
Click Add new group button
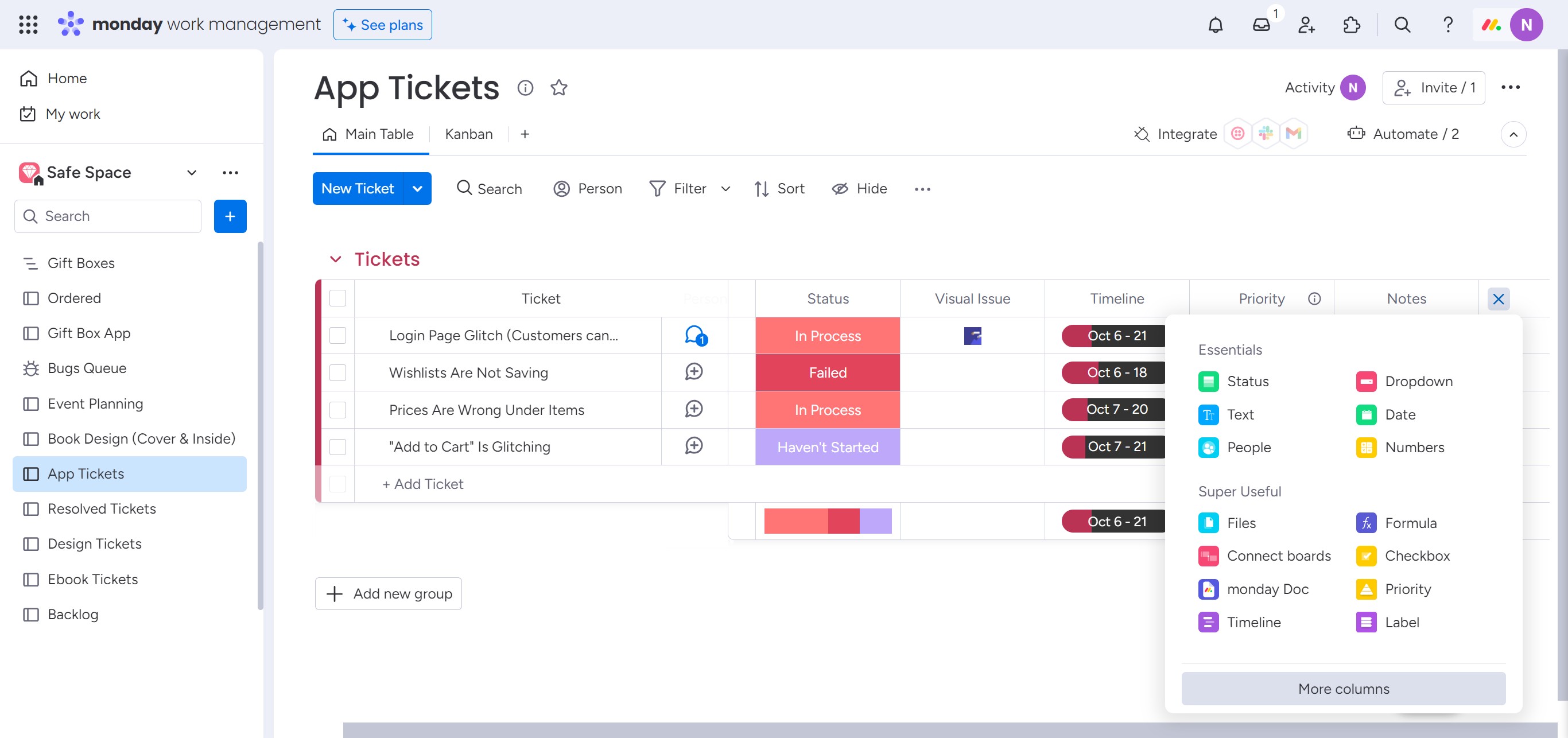click(389, 593)
